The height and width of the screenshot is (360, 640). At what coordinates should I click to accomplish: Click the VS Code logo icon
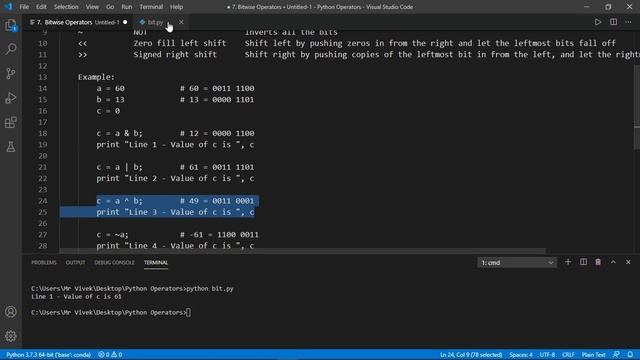tap(8, 7)
